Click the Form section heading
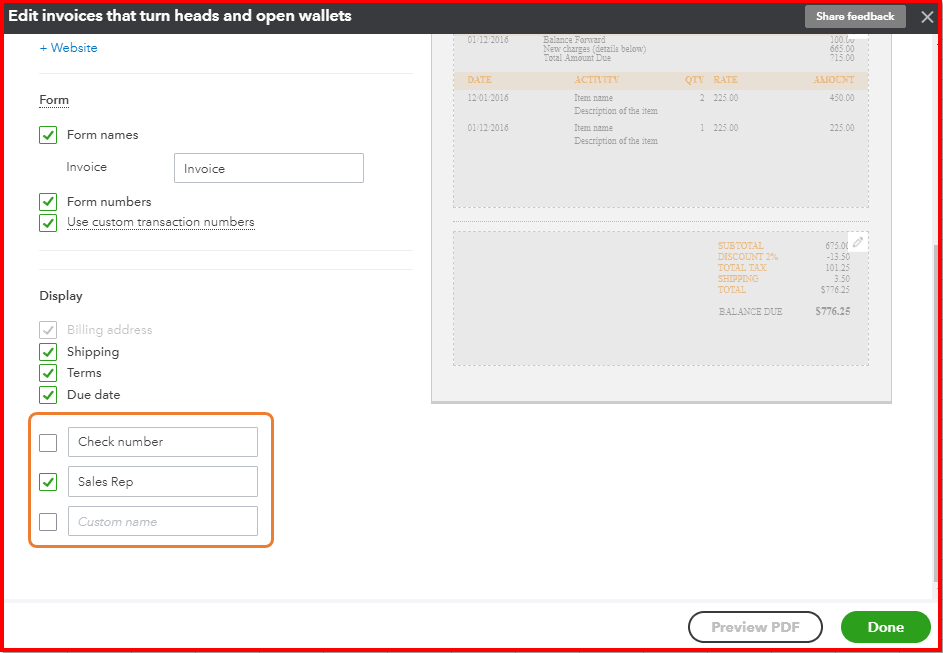Screen dimensions: 943x653 pyautogui.click(x=54, y=100)
